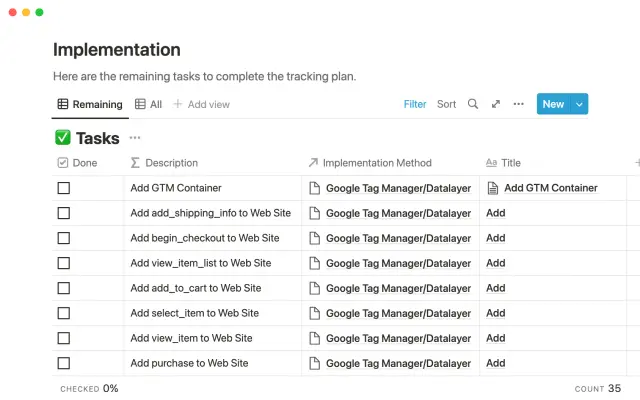Click the Add GTM Container description cell
The height and width of the screenshot is (400, 640).
pos(213,188)
